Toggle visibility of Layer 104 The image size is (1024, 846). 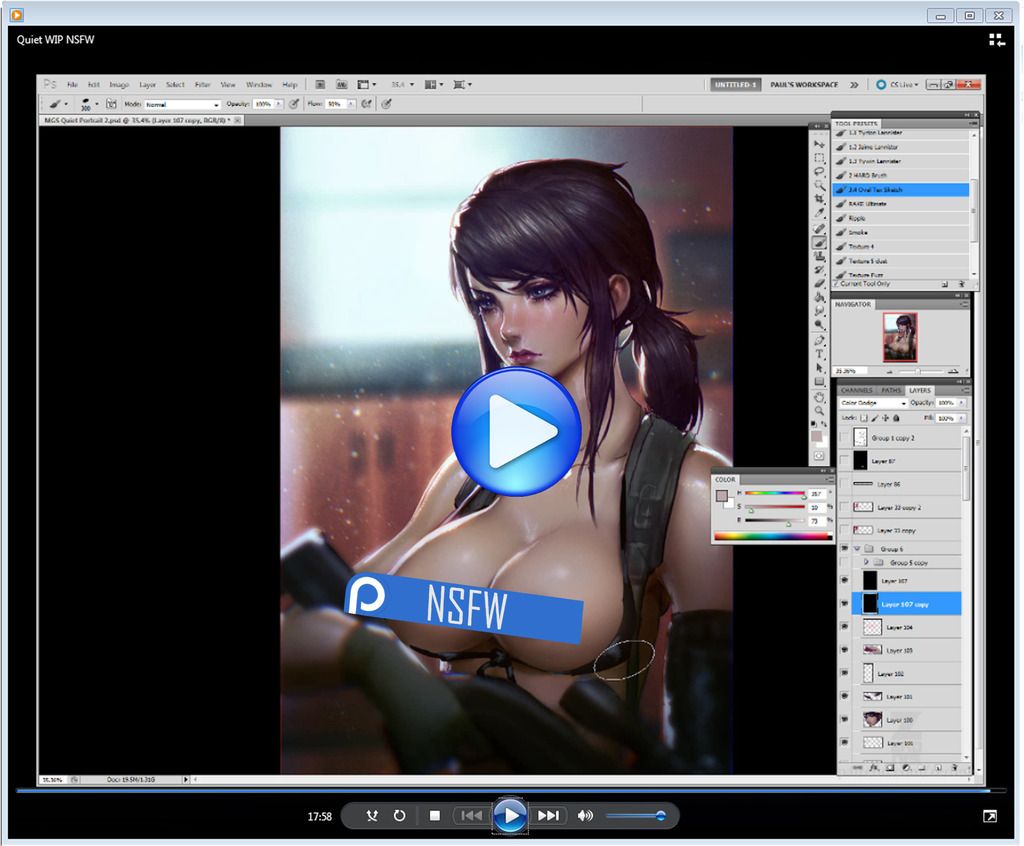pyautogui.click(x=845, y=627)
